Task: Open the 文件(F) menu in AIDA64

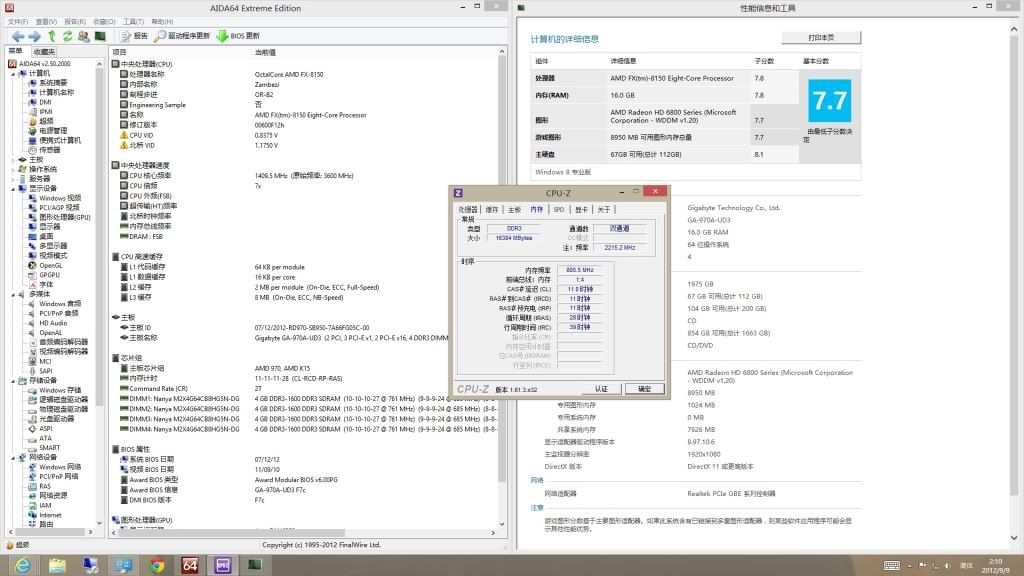Action: [18, 20]
